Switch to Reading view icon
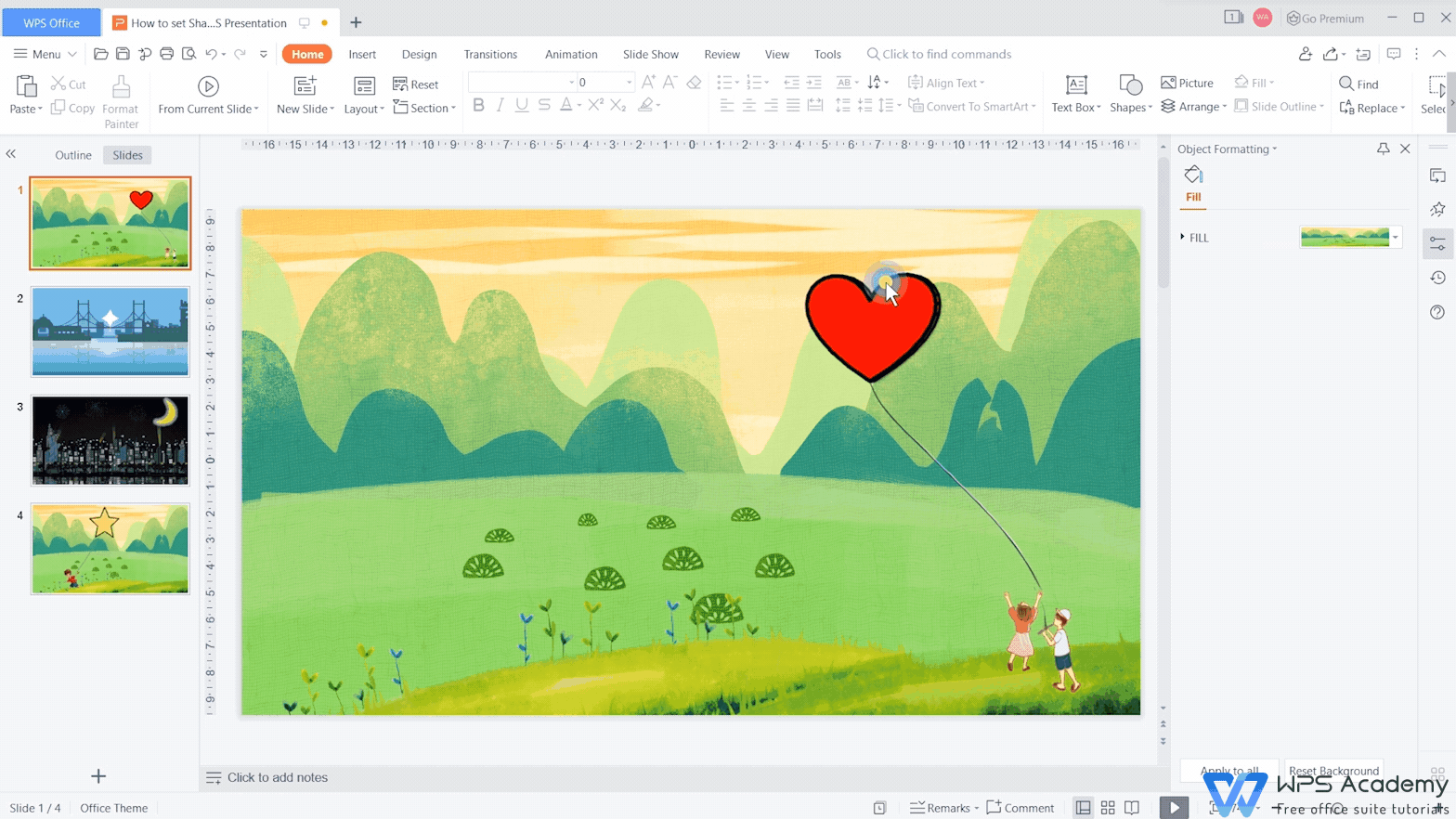1456x819 pixels. coord(1132,808)
